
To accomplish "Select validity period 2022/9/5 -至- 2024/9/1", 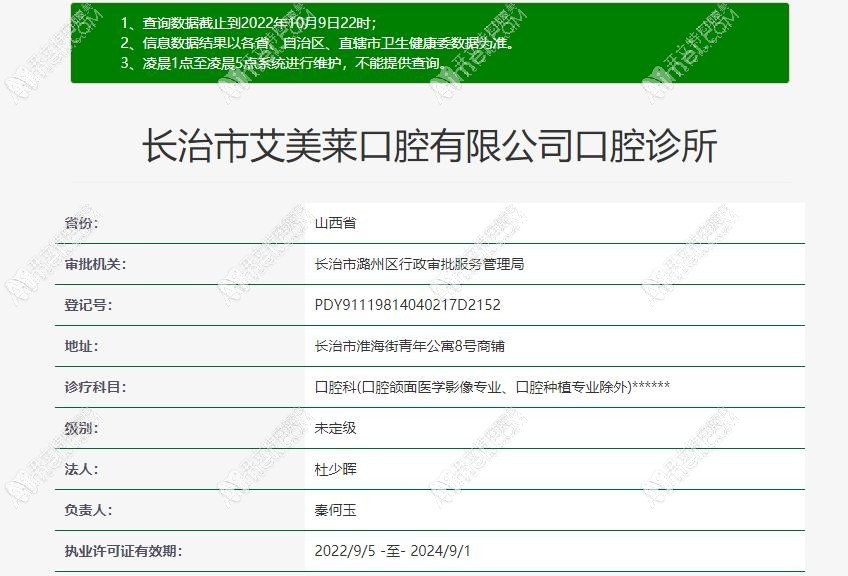I will tap(393, 551).
